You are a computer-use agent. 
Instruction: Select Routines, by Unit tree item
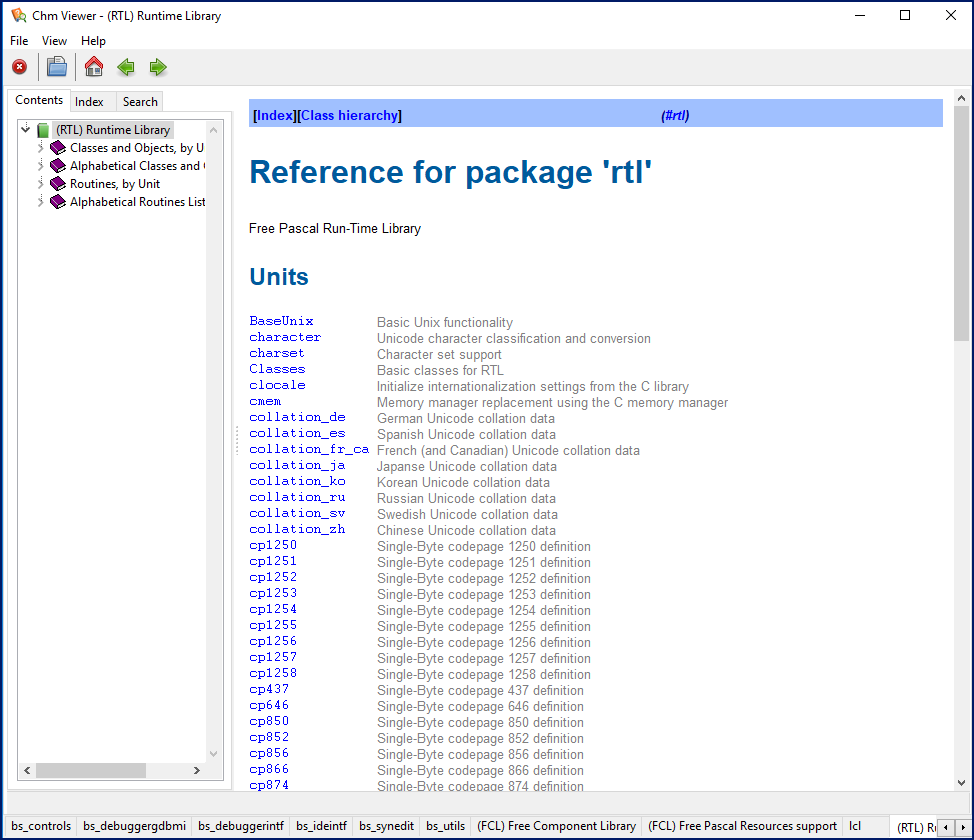pyautogui.click(x=115, y=184)
